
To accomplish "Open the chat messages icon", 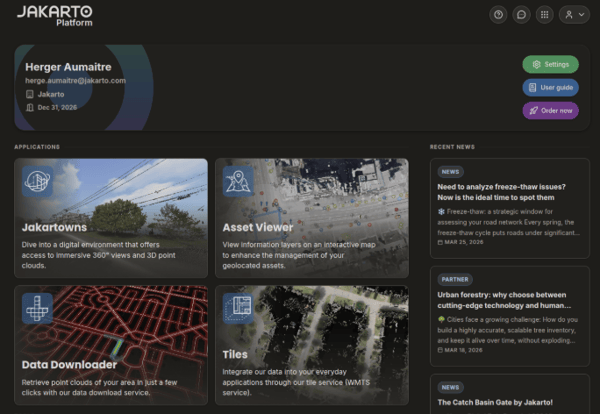I will [521, 15].
